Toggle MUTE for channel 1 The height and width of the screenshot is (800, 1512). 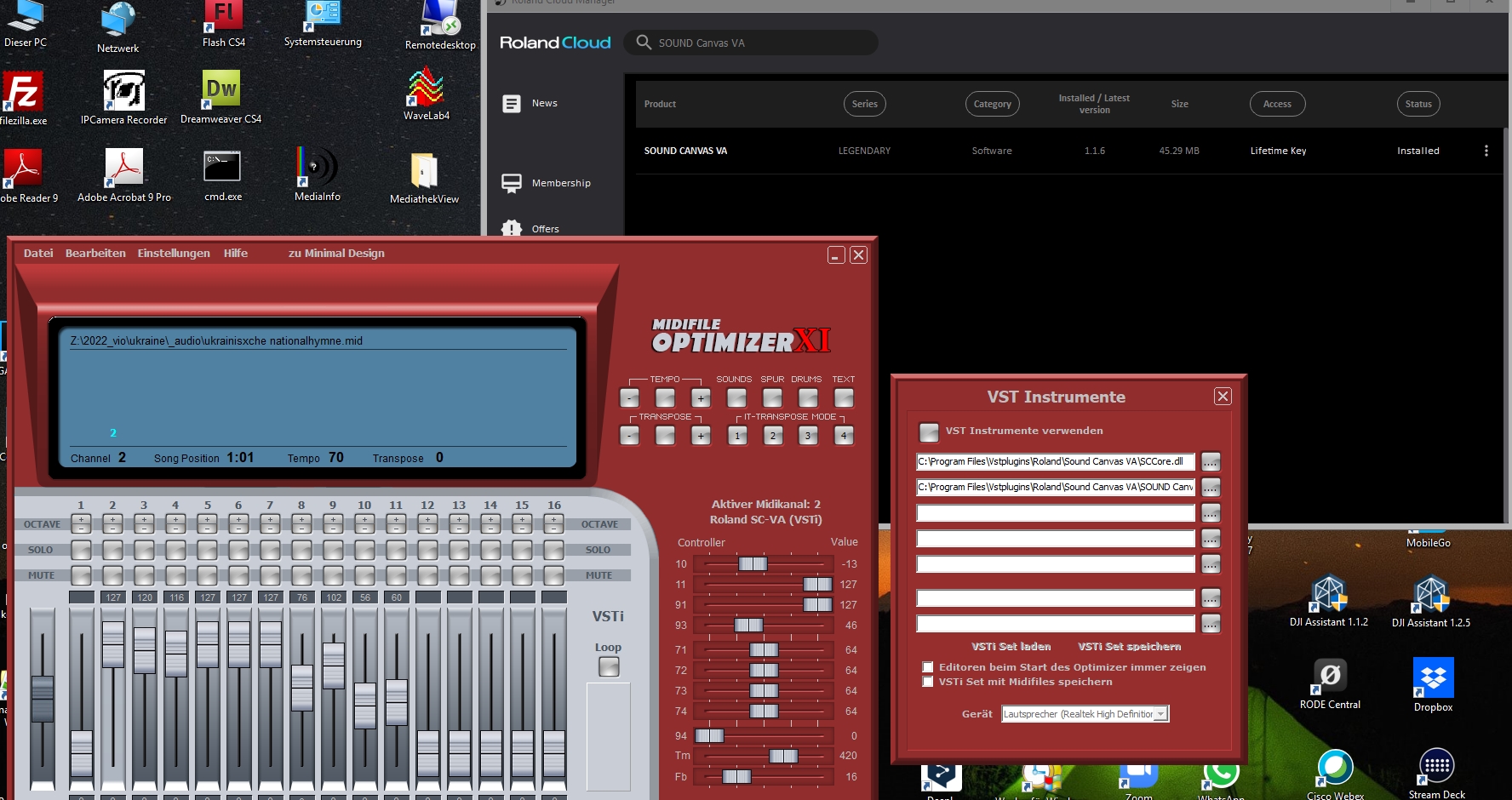tap(81, 575)
